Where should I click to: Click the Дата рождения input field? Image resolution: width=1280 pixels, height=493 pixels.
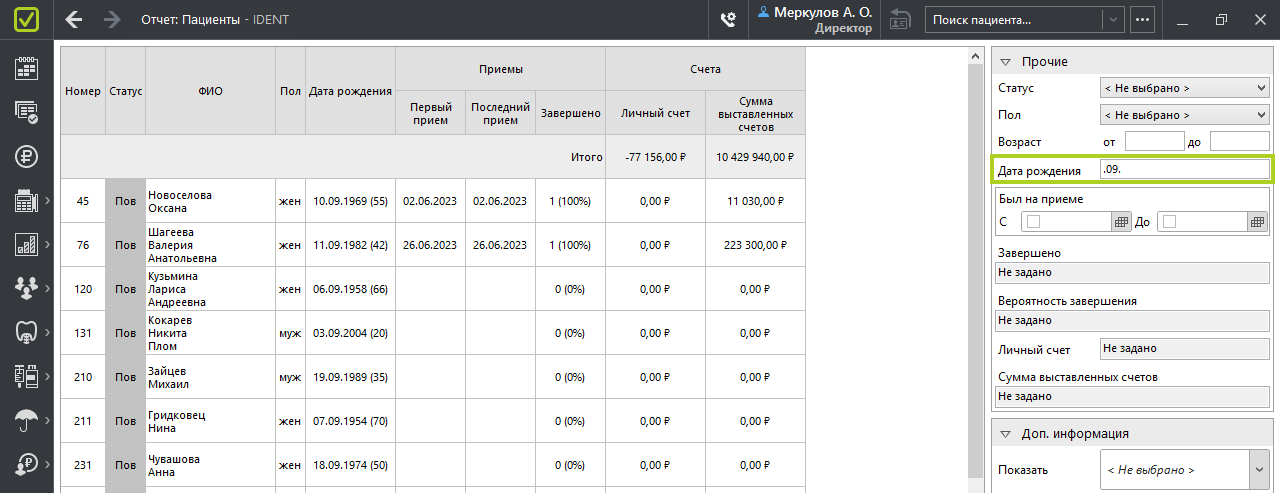(x=1184, y=170)
